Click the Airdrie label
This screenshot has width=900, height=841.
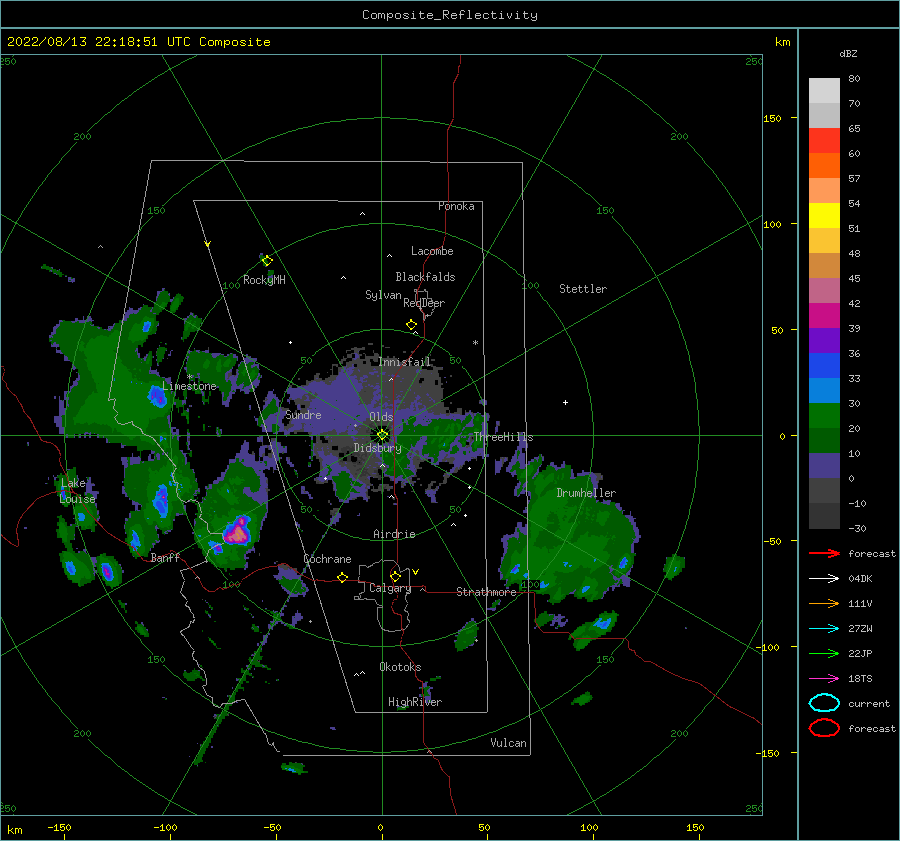[394, 534]
